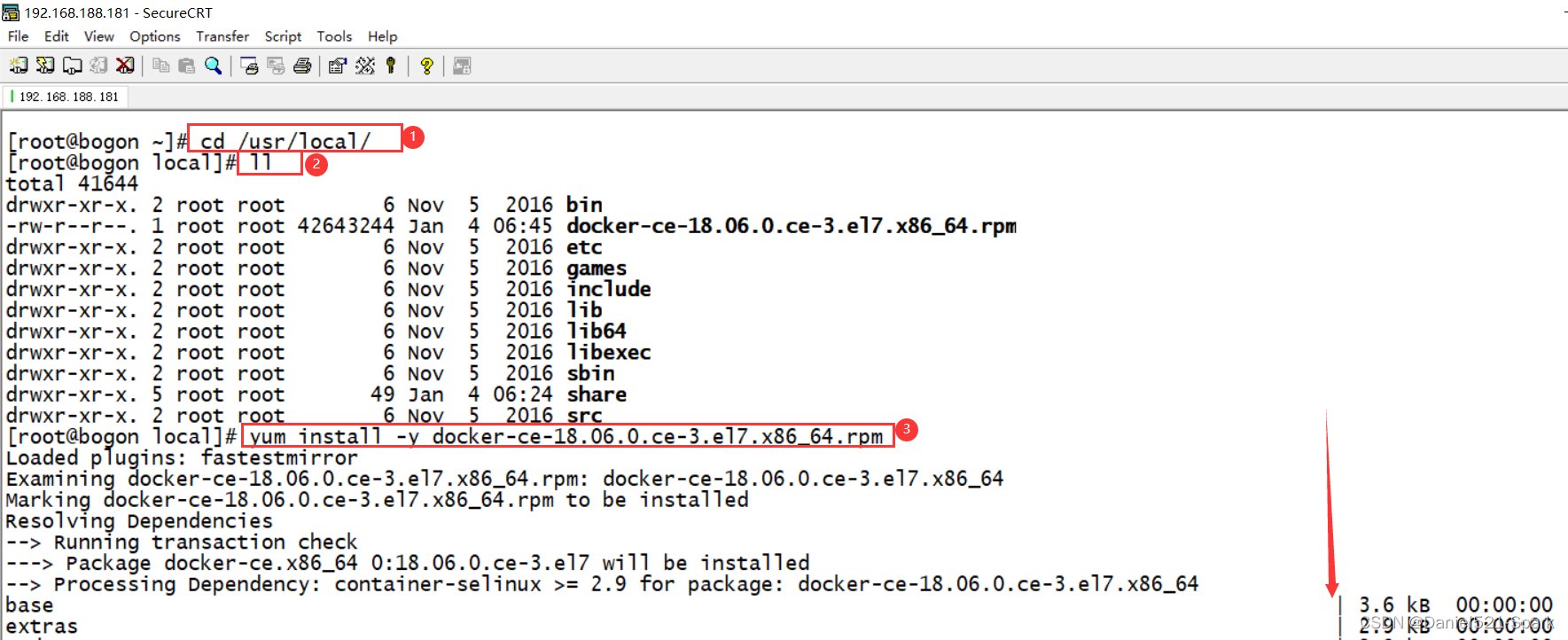Open Help via yellow question mark
The height and width of the screenshot is (640, 1568).
click(x=426, y=66)
